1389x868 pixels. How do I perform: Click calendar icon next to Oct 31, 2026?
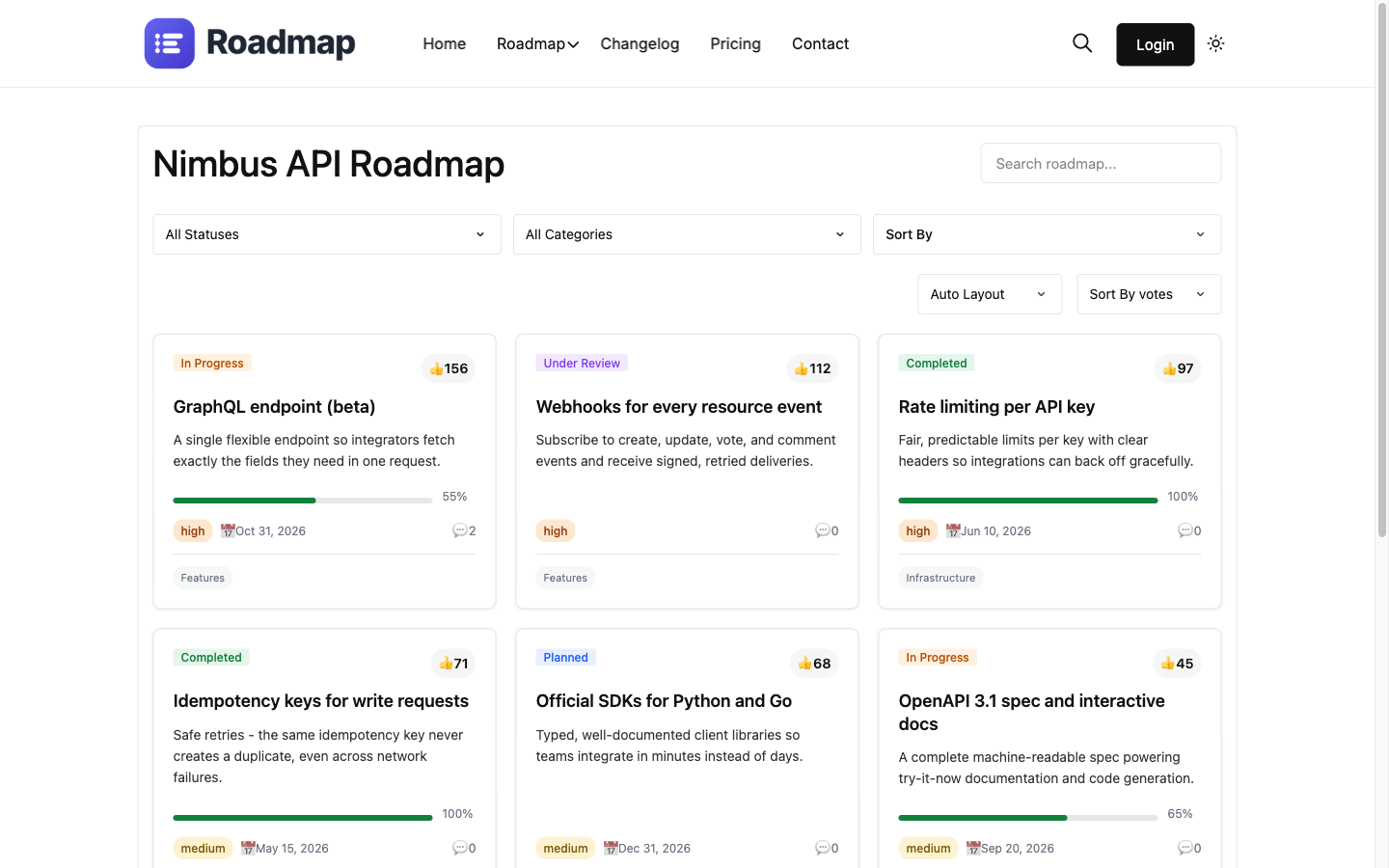coord(228,530)
